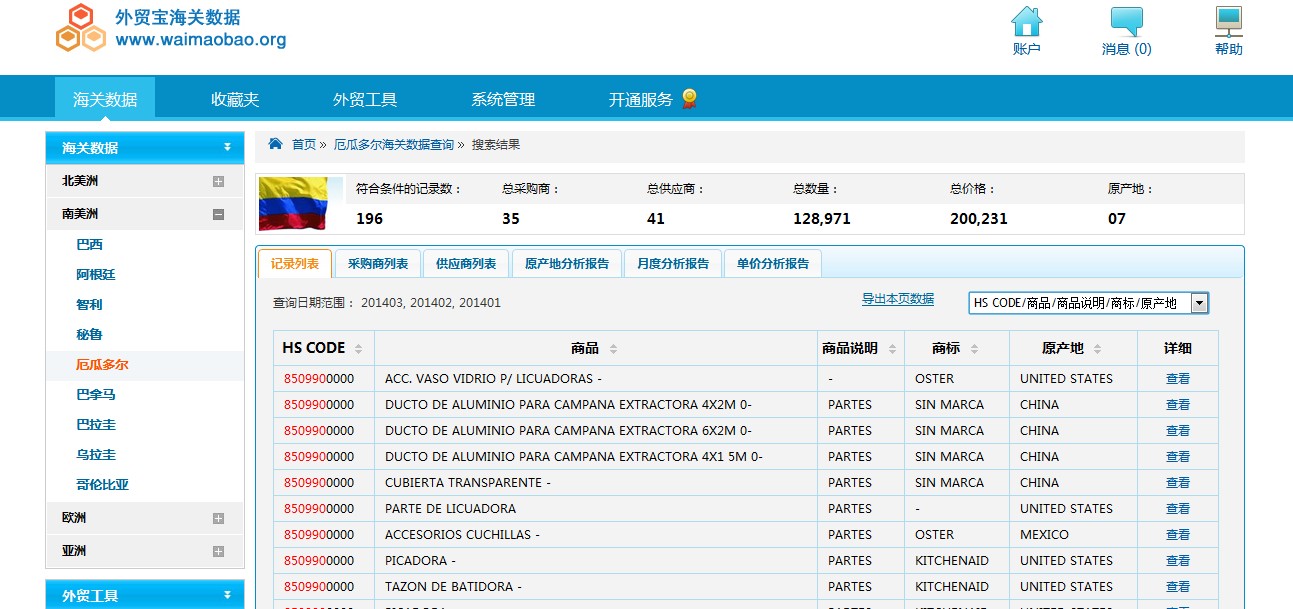The height and width of the screenshot is (609, 1293).
Task: Click 厄瓜多尔海关数据查询 breadcrumb link
Action: 393,145
